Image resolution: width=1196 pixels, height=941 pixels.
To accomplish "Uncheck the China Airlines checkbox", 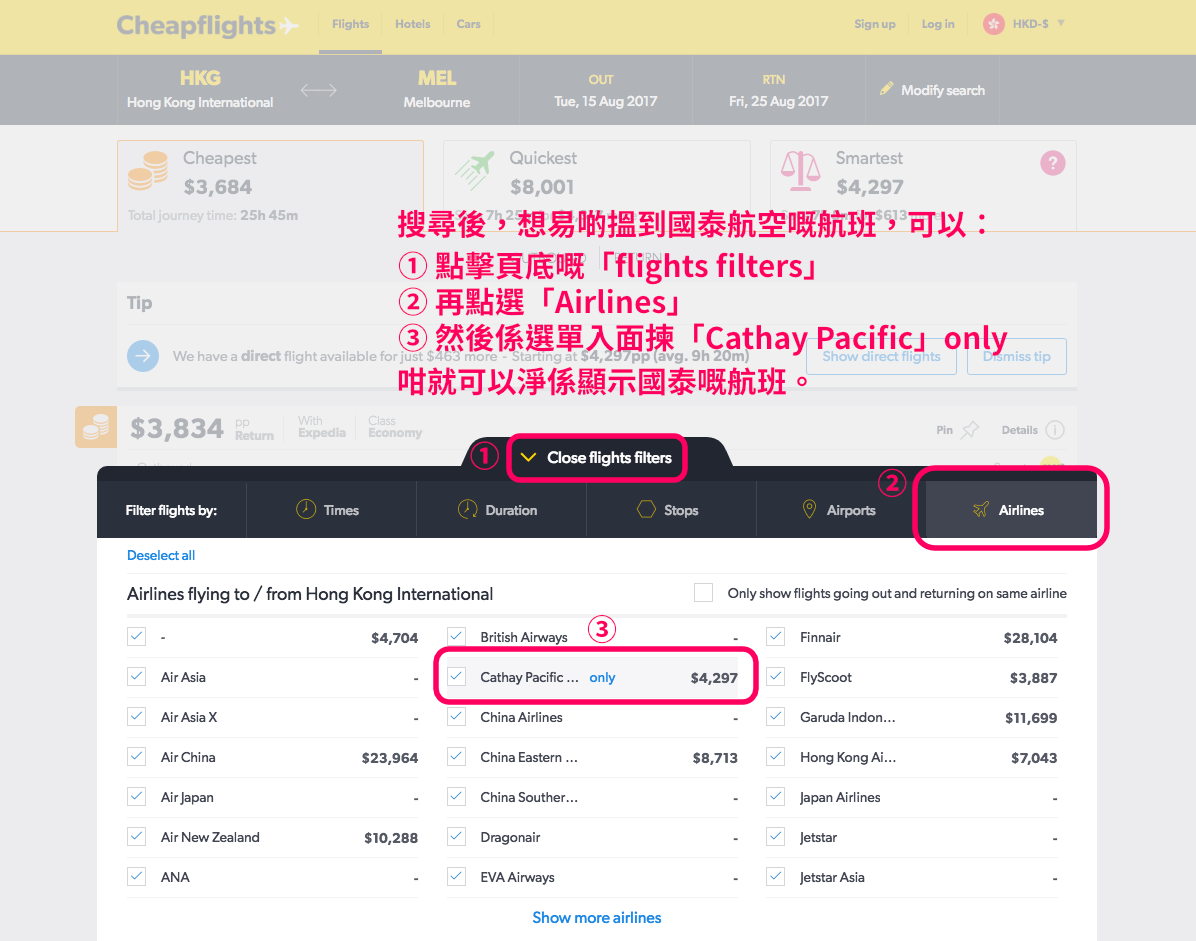I will point(456,717).
